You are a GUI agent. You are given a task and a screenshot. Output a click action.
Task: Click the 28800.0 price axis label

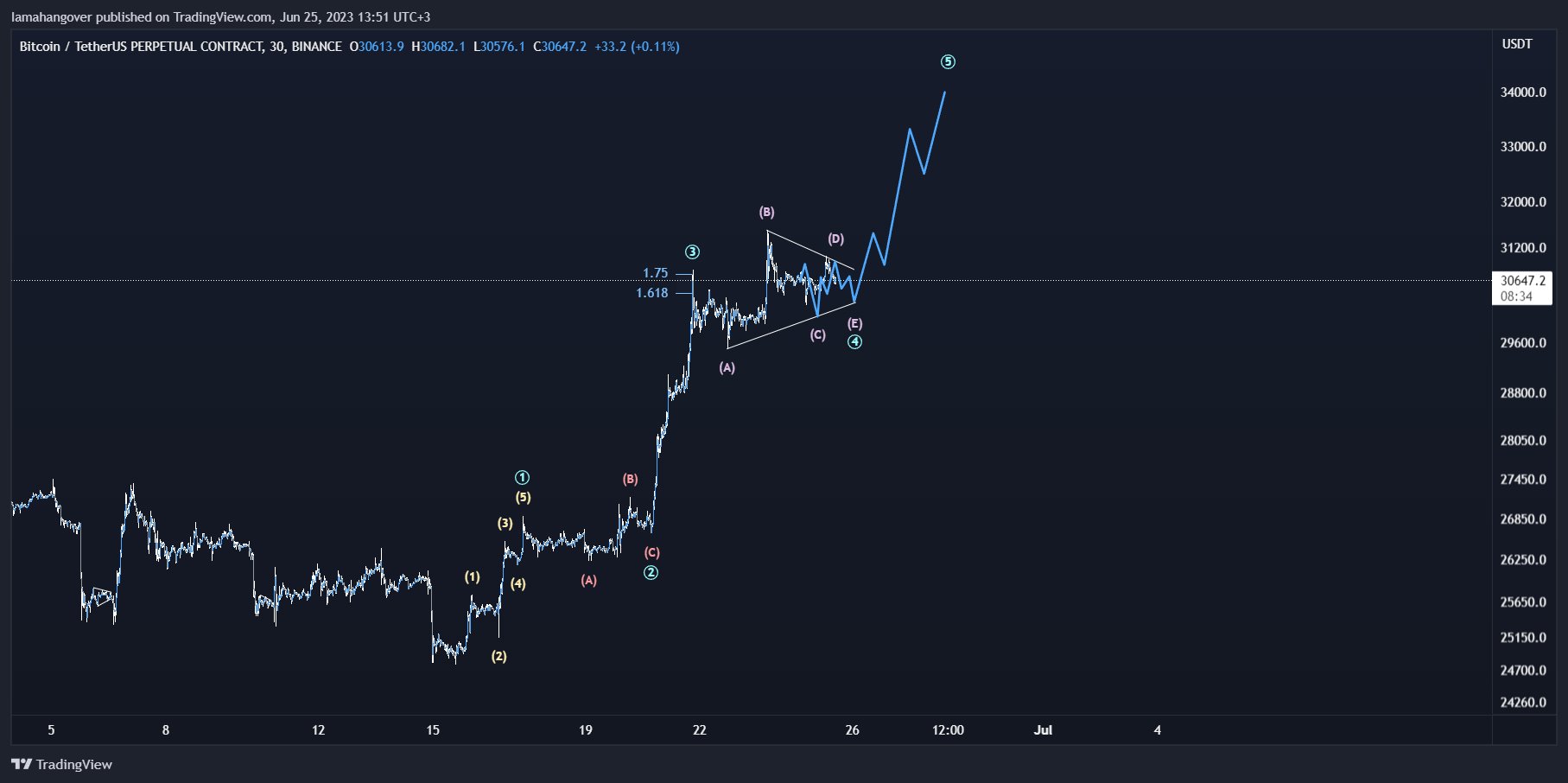pos(1523,393)
